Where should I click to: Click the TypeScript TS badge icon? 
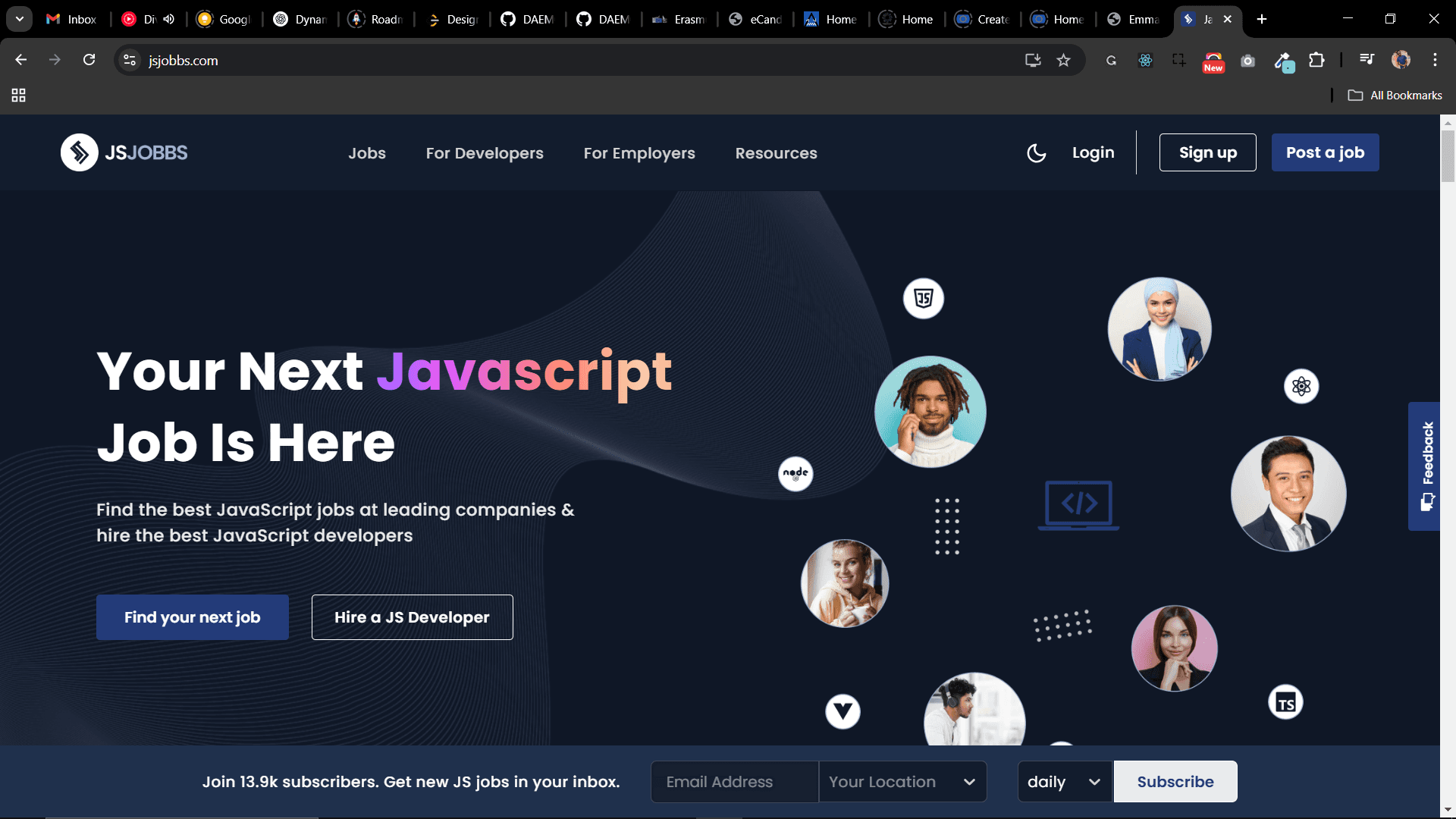tap(1285, 703)
